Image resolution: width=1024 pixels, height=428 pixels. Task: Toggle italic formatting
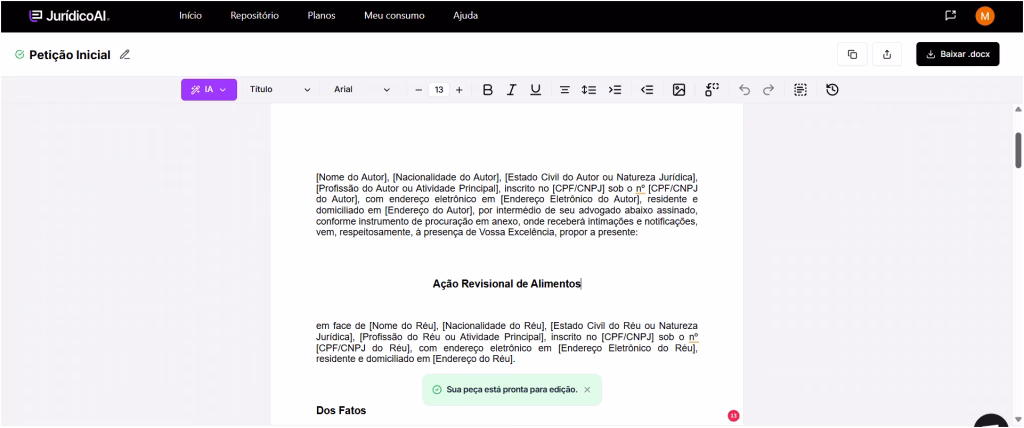tap(511, 90)
